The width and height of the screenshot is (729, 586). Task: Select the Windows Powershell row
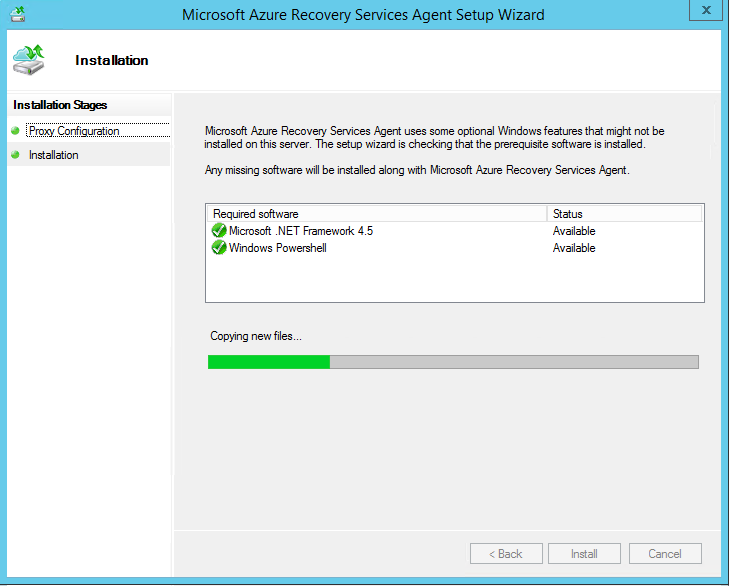[277, 248]
